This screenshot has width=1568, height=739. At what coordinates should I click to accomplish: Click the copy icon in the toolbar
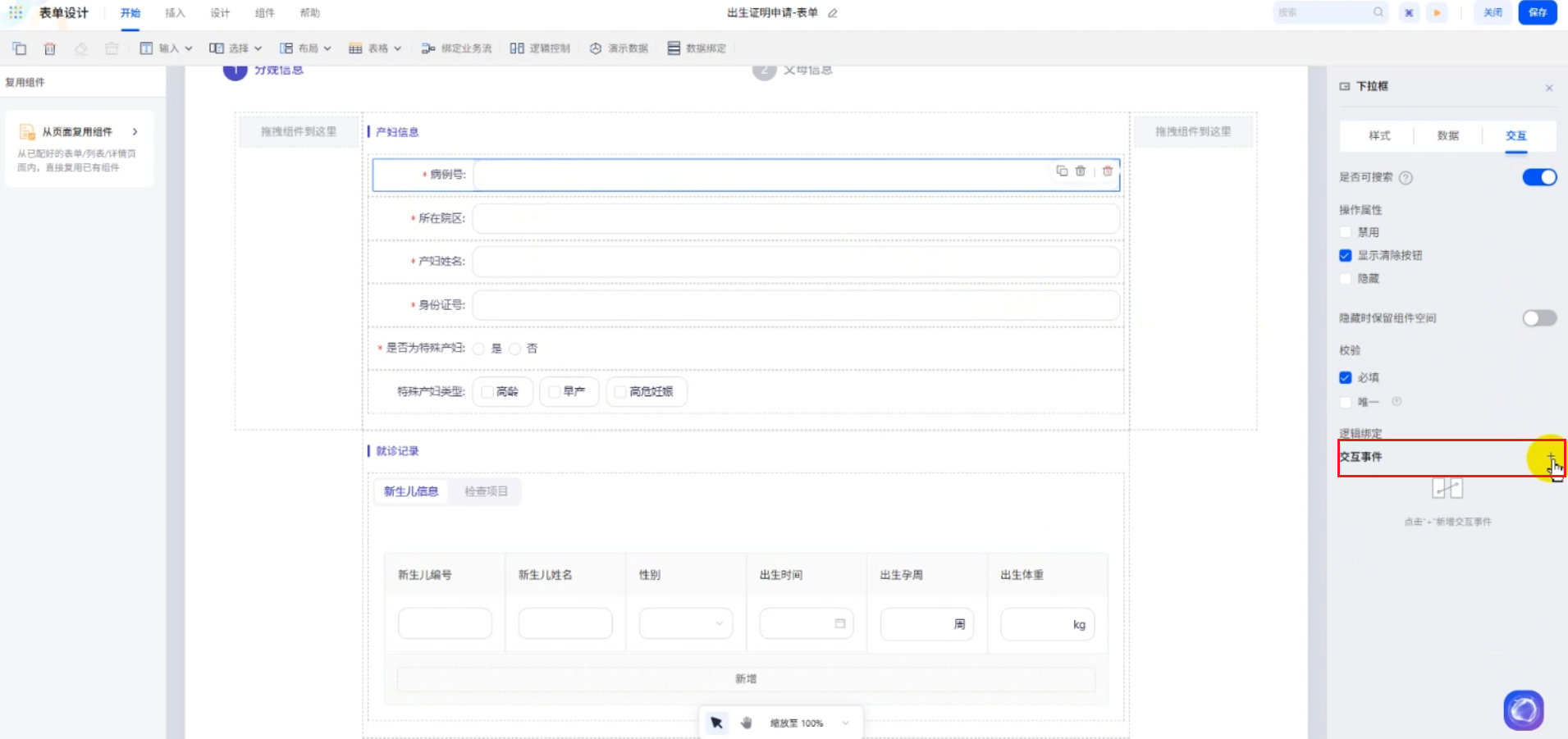[20, 48]
